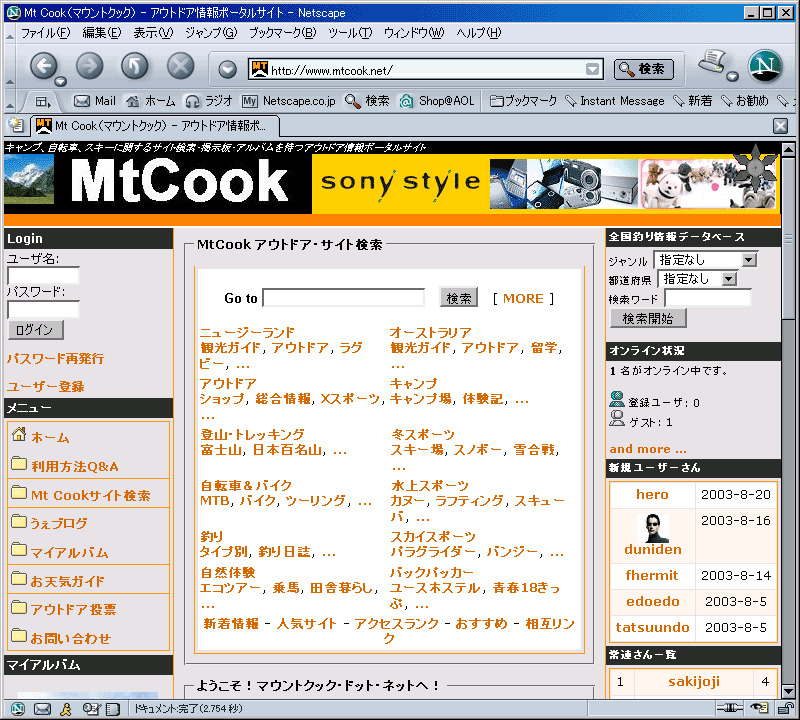Open the ジャンル 指定なし dropdown

pos(706,260)
